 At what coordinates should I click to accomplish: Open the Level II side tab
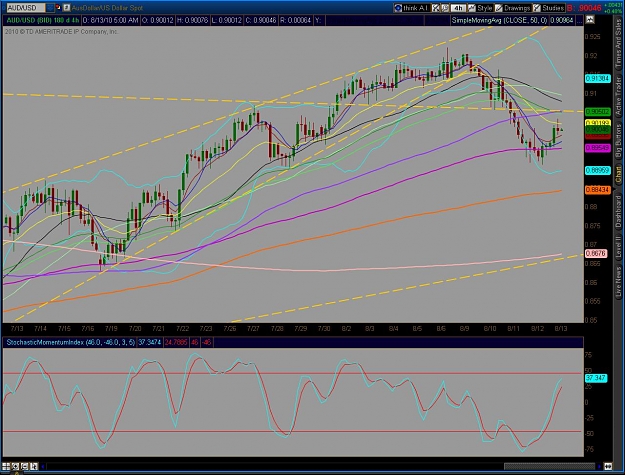(619, 247)
